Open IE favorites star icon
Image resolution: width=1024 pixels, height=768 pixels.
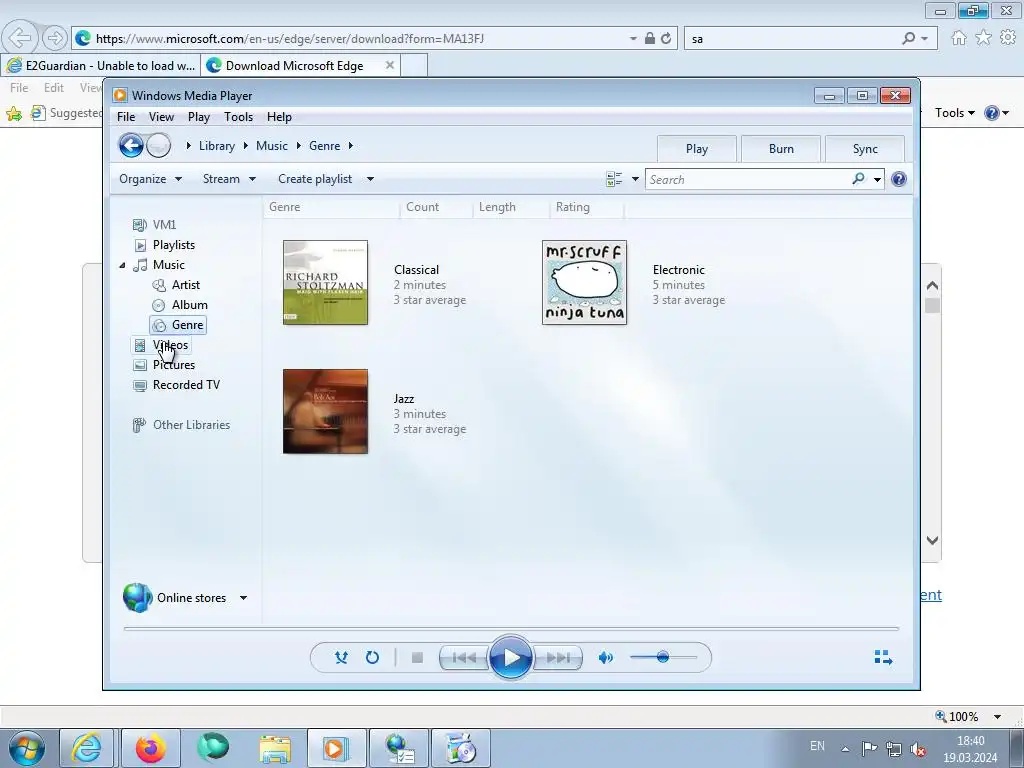click(984, 38)
